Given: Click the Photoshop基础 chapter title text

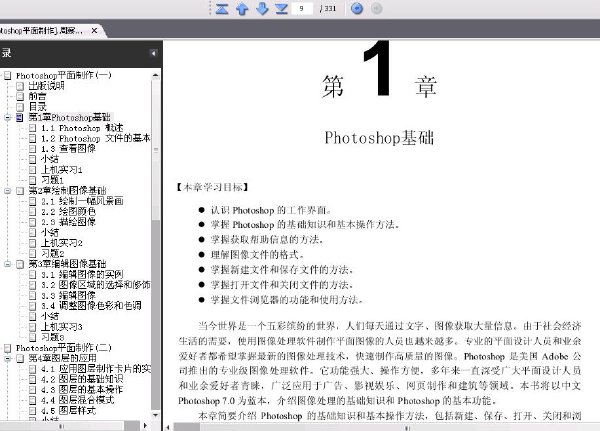Looking at the screenshot, I should (379, 138).
